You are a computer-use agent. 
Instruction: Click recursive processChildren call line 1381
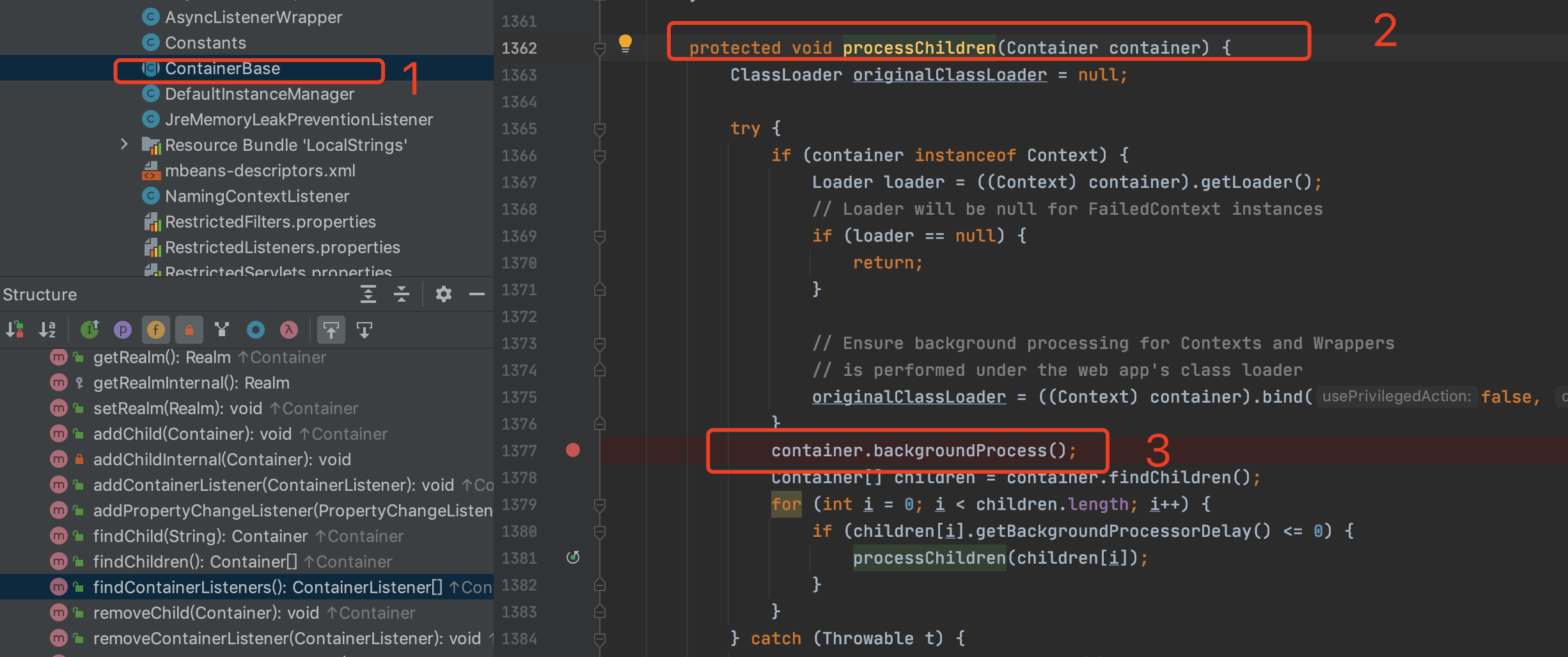coord(929,558)
